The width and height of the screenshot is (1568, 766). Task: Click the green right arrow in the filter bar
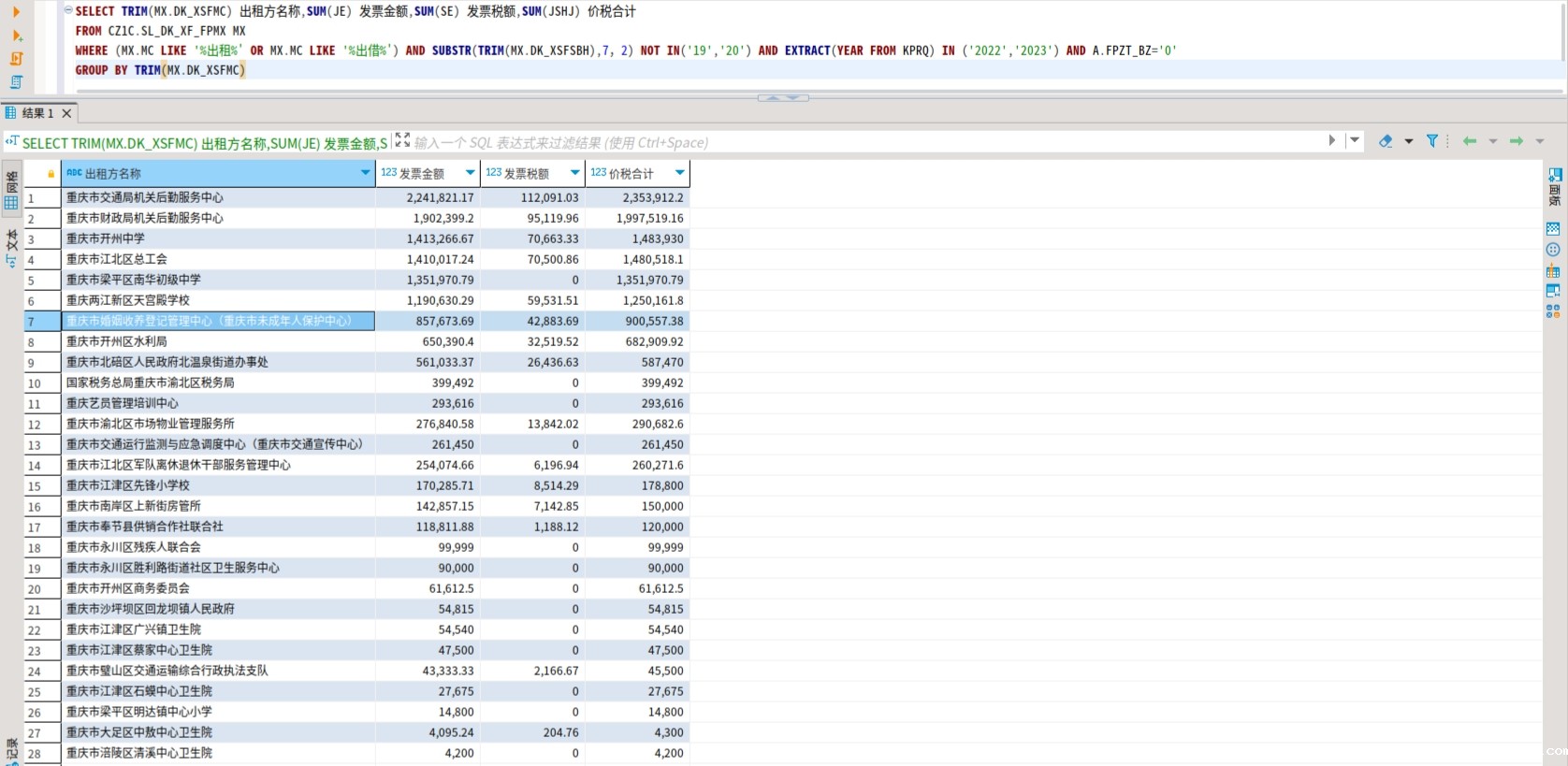click(x=1517, y=141)
